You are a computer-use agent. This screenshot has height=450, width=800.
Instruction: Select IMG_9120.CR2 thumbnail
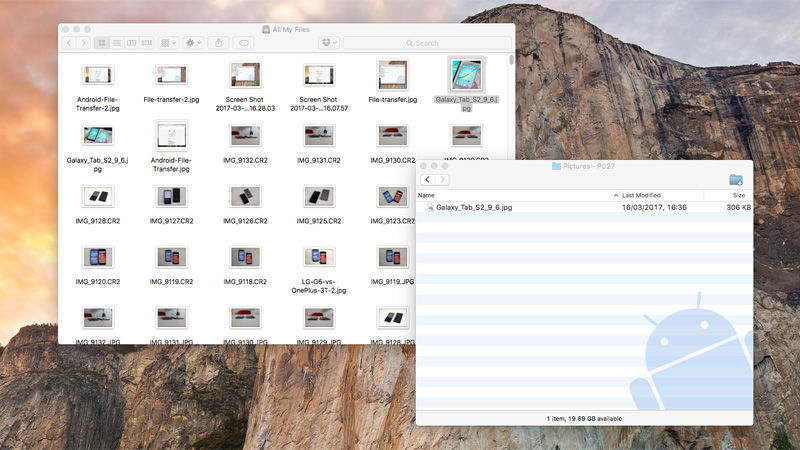(97, 257)
